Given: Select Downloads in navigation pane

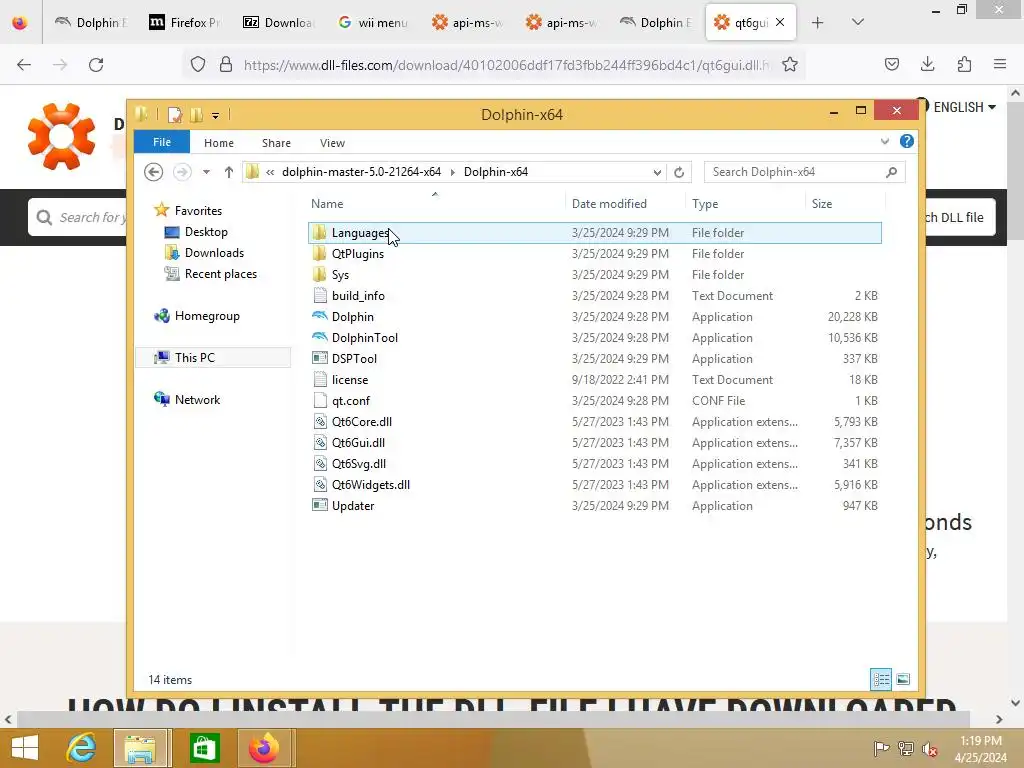Looking at the screenshot, I should (214, 253).
